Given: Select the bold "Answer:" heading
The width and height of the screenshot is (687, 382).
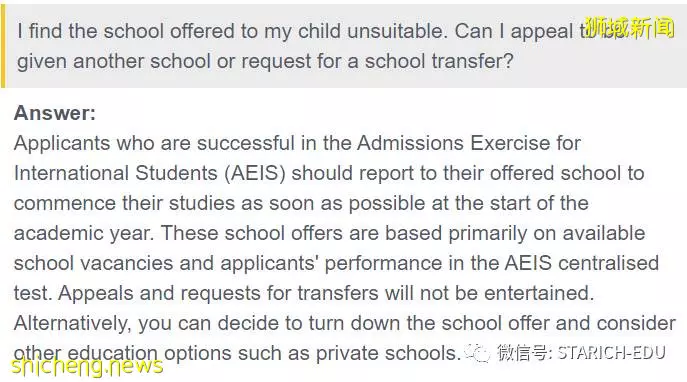Looking at the screenshot, I should pos(55,113).
